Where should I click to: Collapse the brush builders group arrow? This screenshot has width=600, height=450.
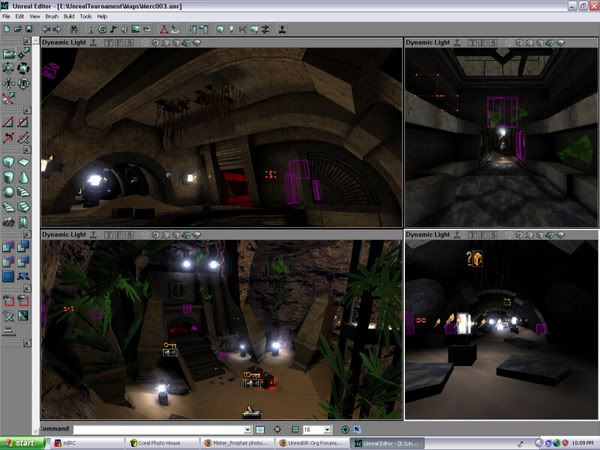(x=27, y=150)
